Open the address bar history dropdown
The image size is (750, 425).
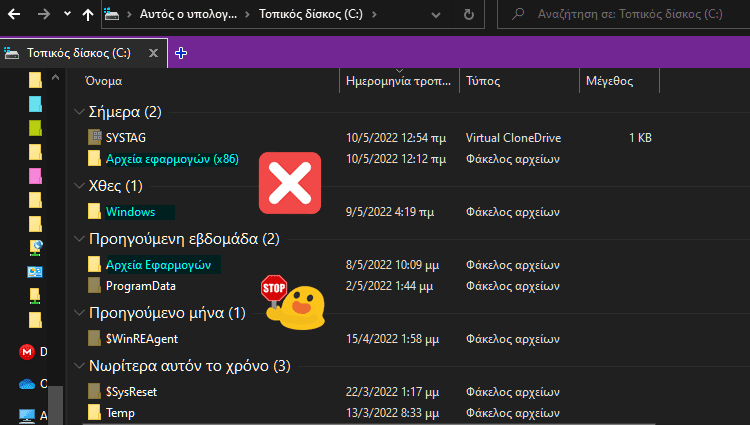[436, 15]
